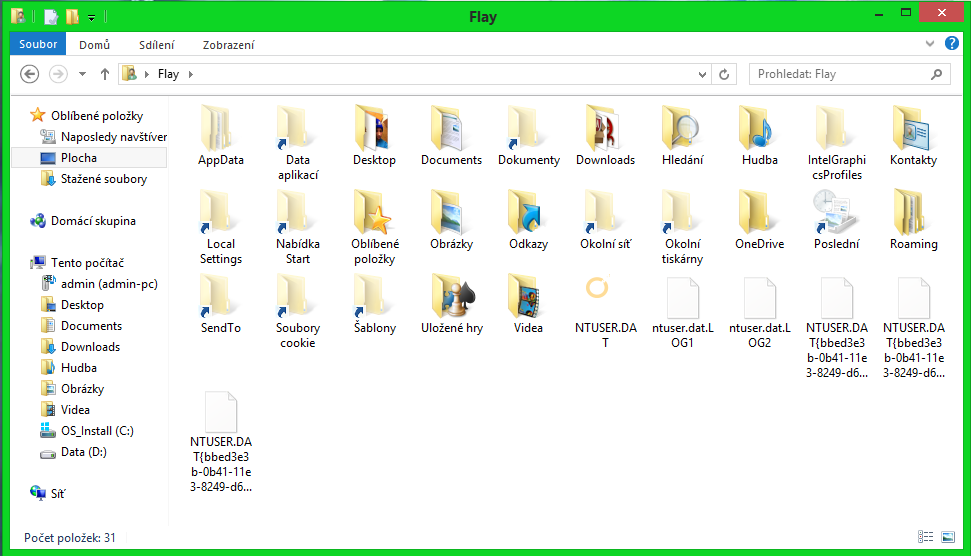Open the Soubor file menu tab
Screen dimensions: 971x556
[x=38, y=44]
